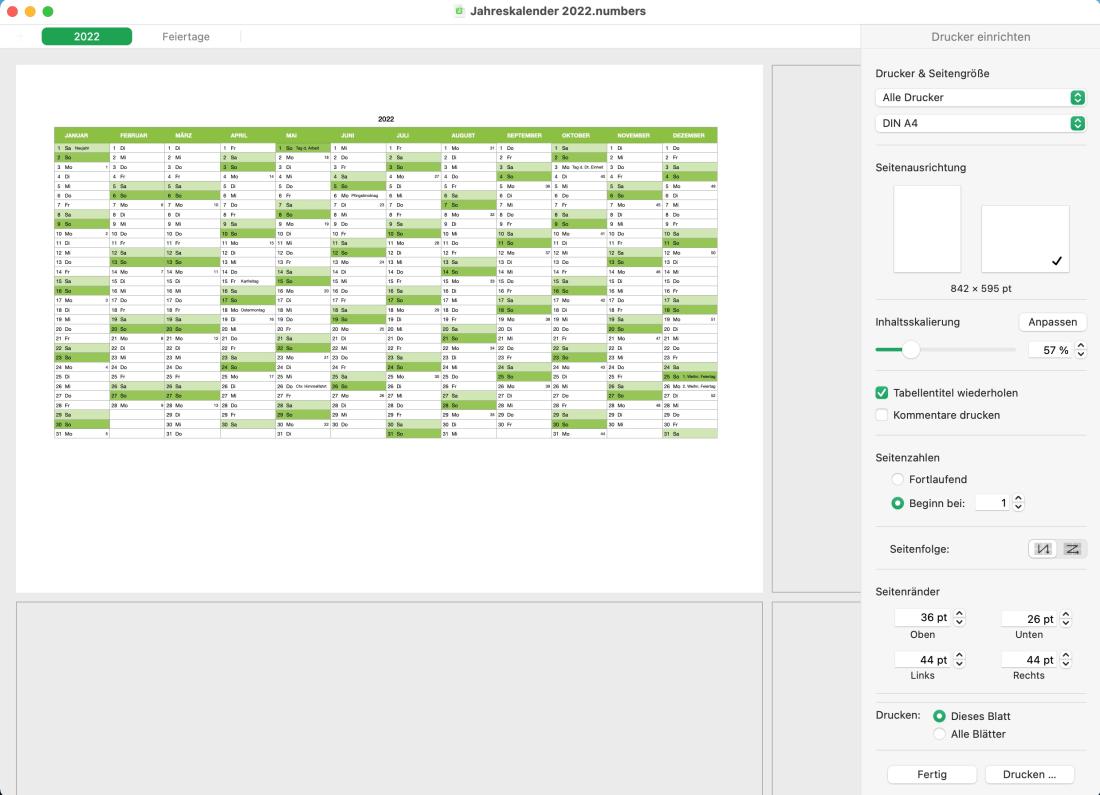This screenshot has height=795, width=1100.
Task: Choose left-to-right page order icon
Action: coord(1072,549)
